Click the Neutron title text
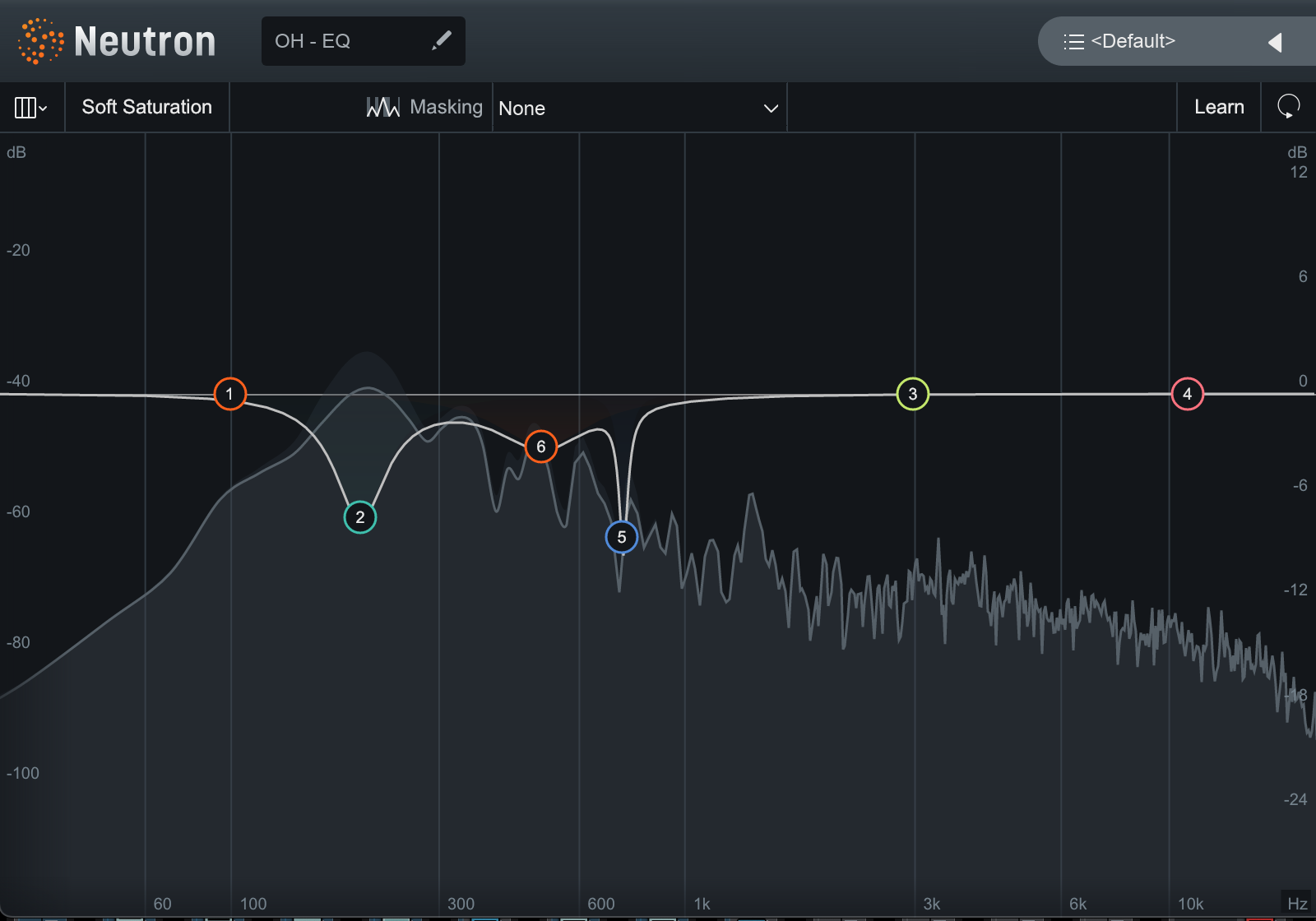Viewport: 1316px width, 921px height. (145, 41)
